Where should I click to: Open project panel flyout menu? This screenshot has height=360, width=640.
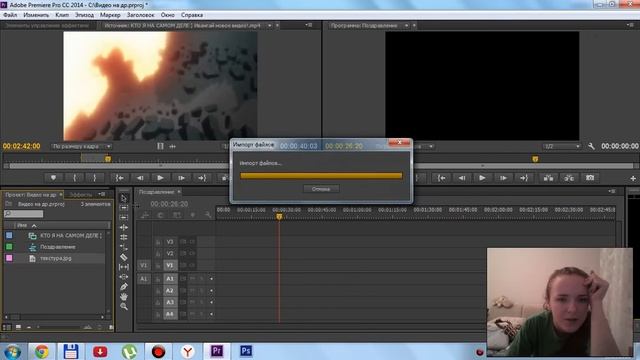pyautogui.click(x=102, y=194)
